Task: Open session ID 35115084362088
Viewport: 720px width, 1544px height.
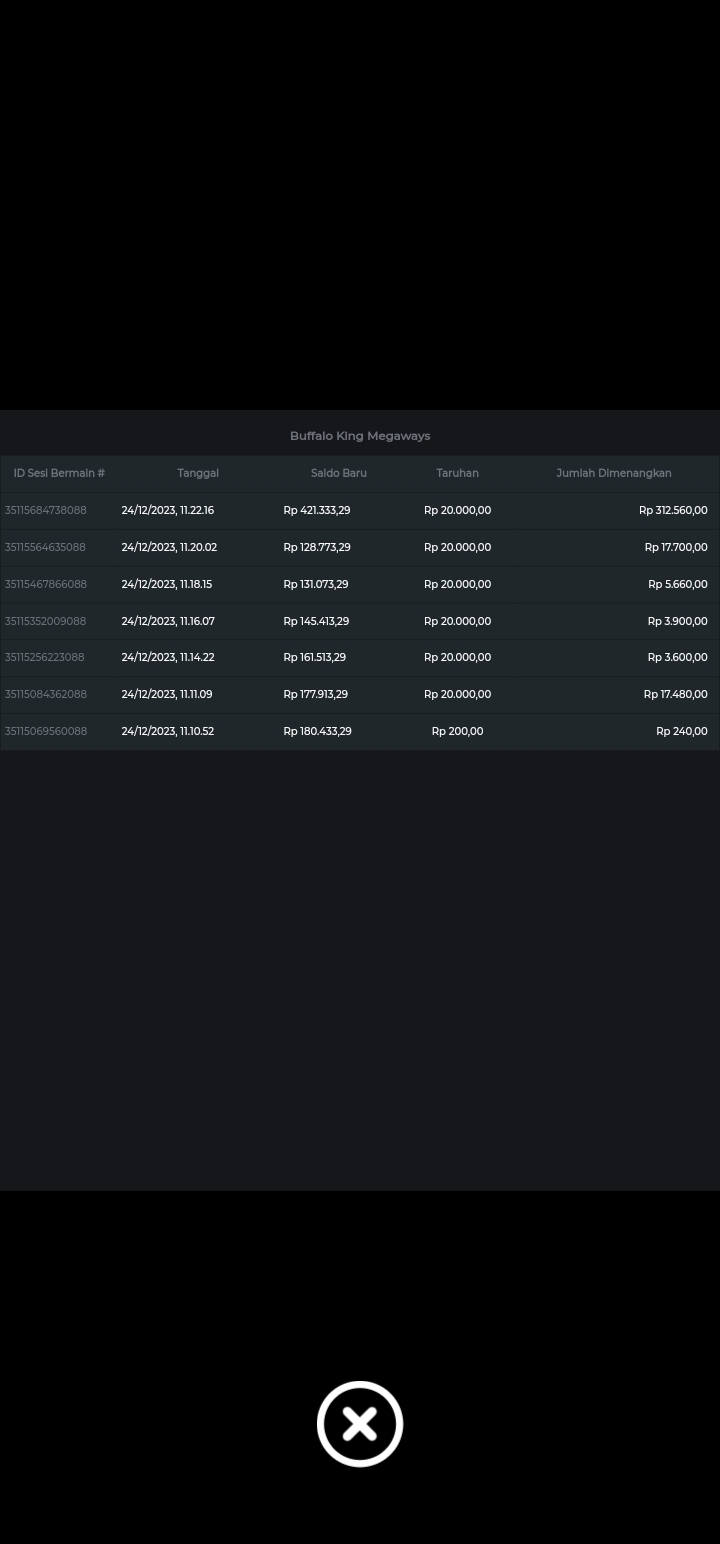Action: tap(46, 694)
